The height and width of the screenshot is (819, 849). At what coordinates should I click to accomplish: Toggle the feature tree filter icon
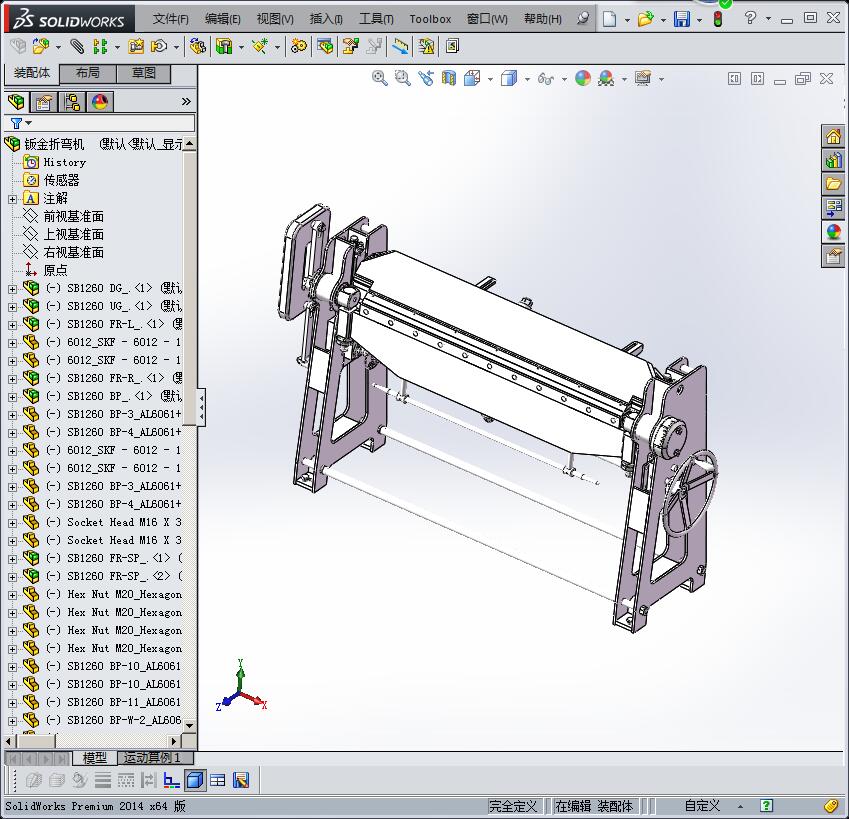pos(17,123)
